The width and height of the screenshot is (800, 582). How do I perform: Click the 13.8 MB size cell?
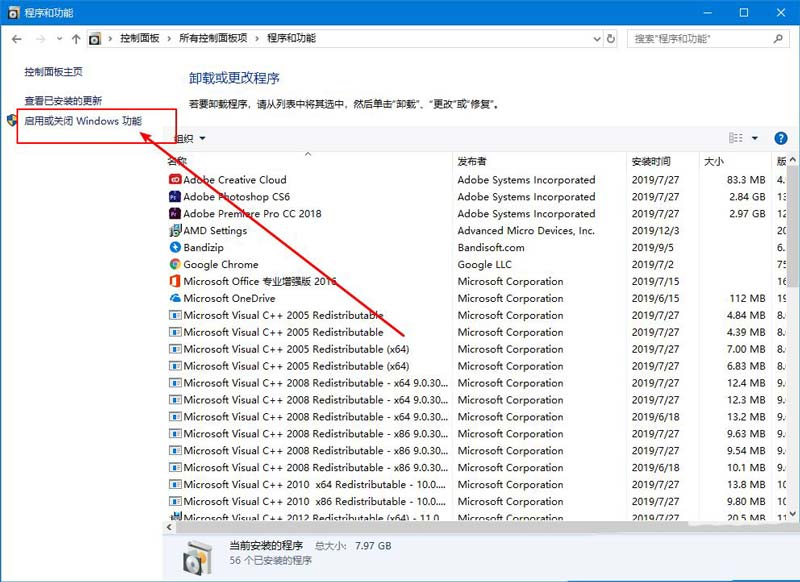tap(746, 485)
